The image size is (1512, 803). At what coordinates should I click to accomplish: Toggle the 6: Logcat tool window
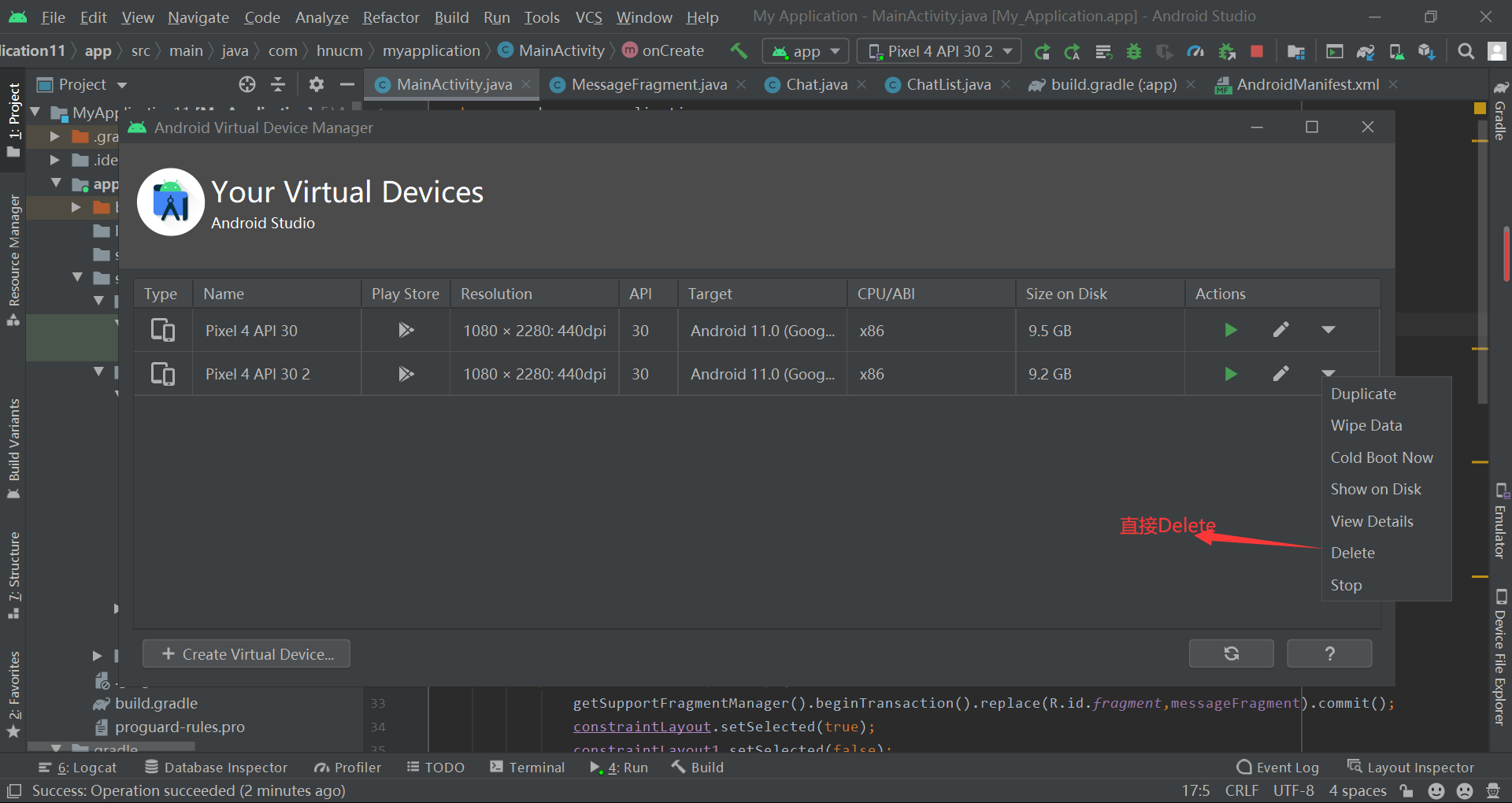[x=77, y=768]
